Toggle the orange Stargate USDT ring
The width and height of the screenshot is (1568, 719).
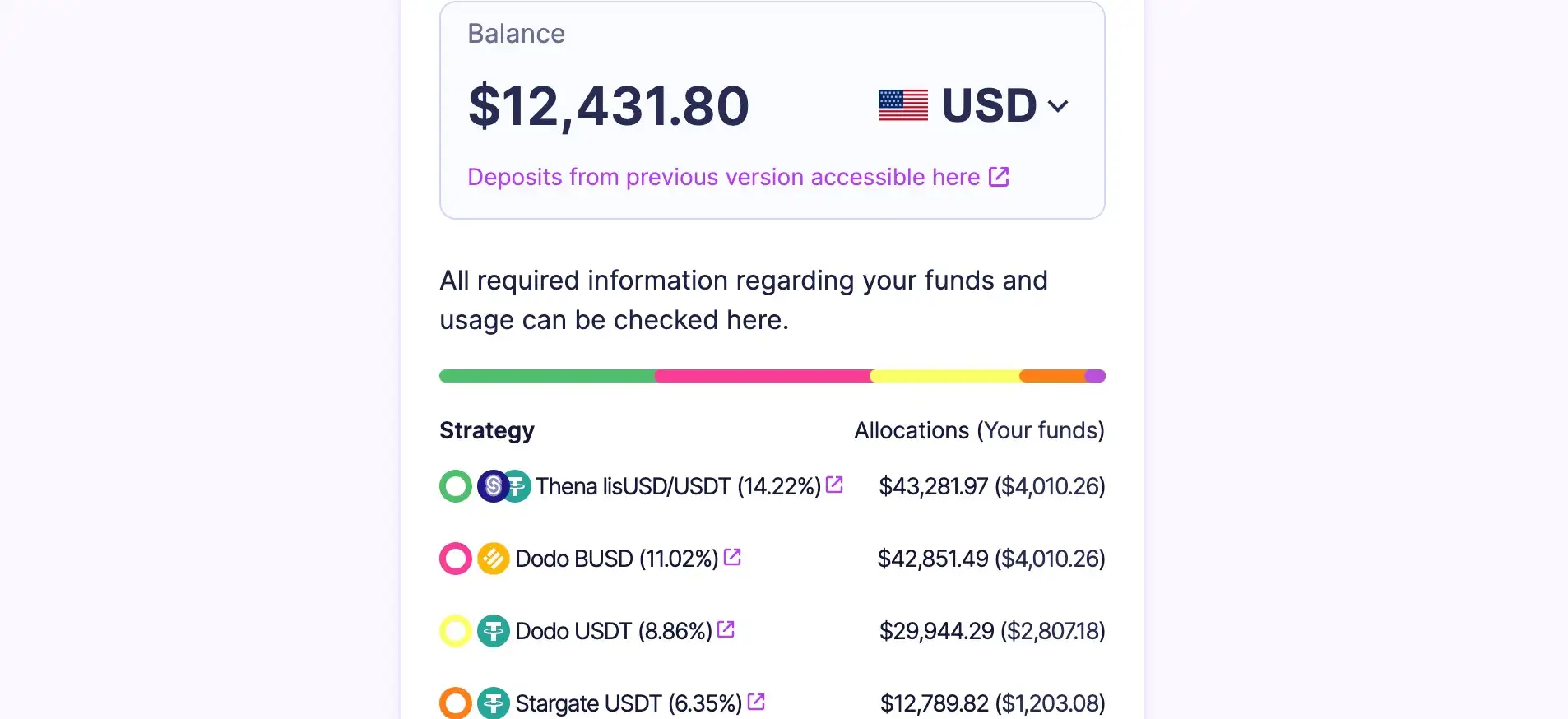455,703
